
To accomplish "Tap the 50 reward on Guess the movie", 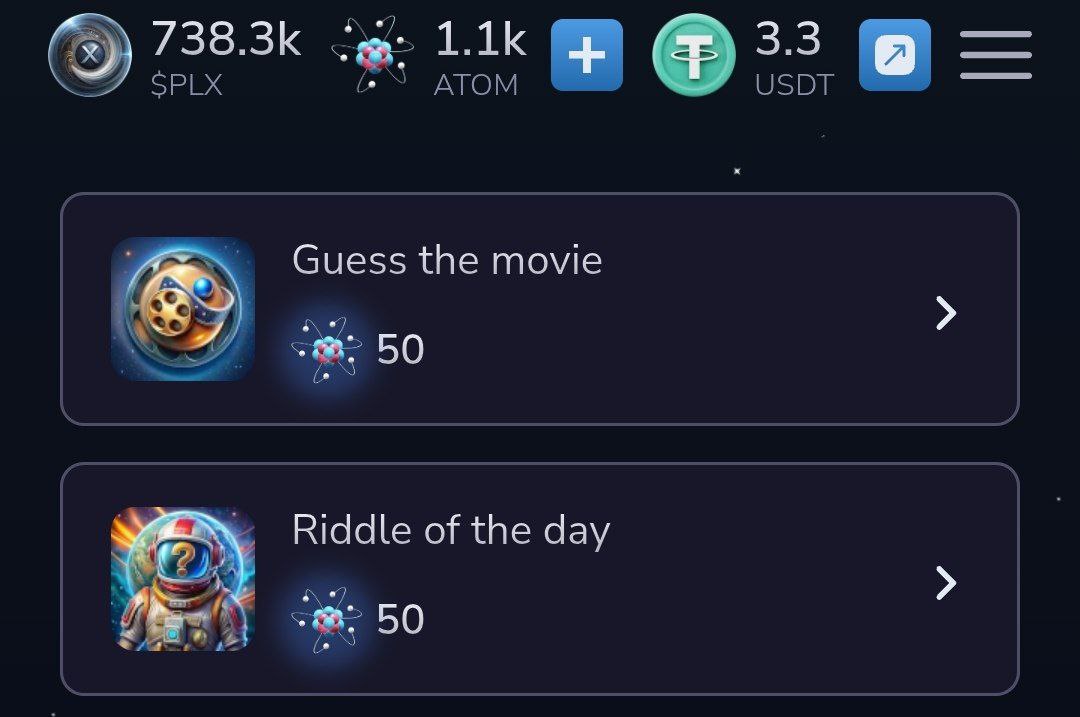I will pos(400,349).
